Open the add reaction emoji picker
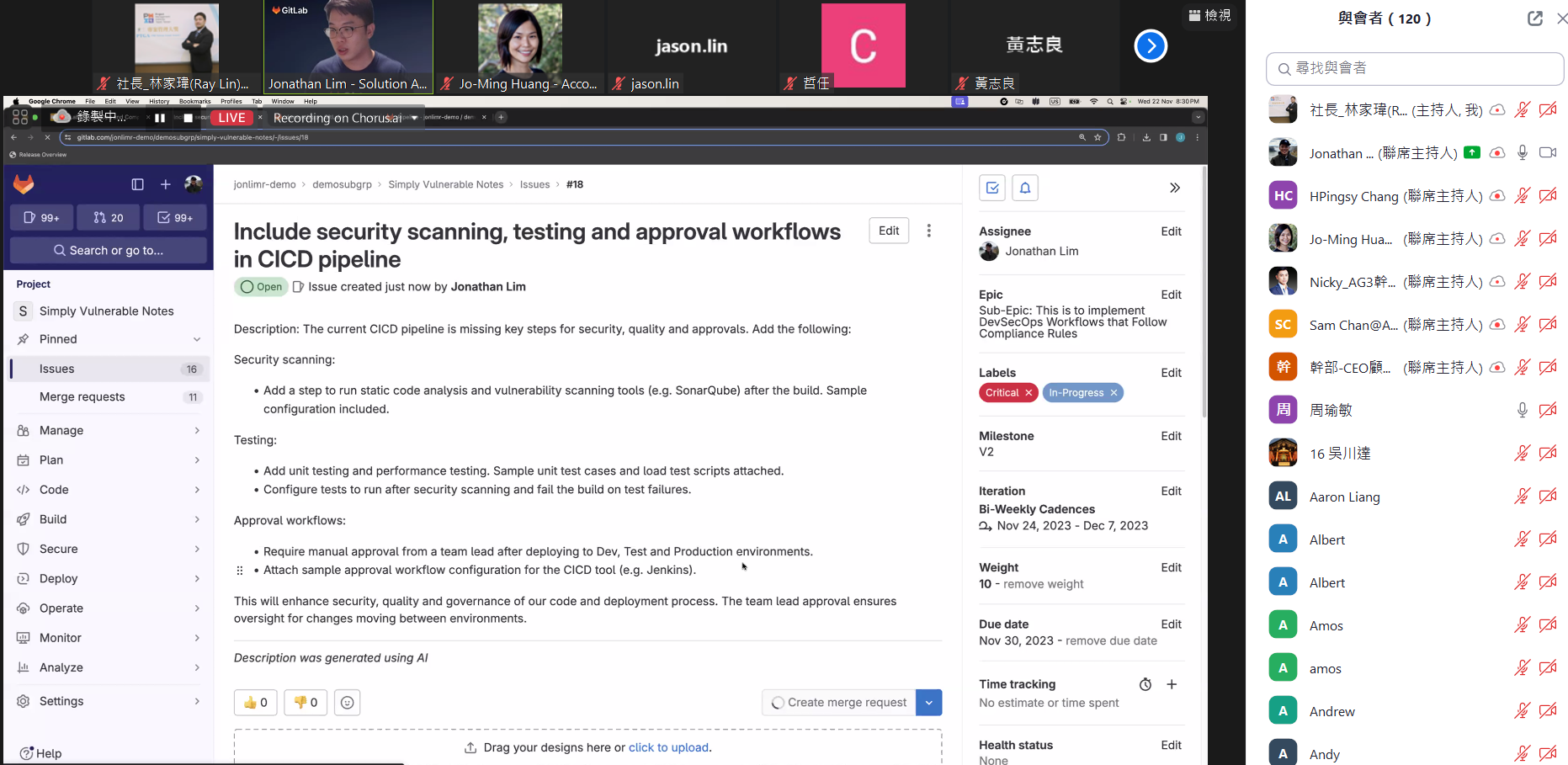The height and width of the screenshot is (765, 1568). (x=347, y=702)
